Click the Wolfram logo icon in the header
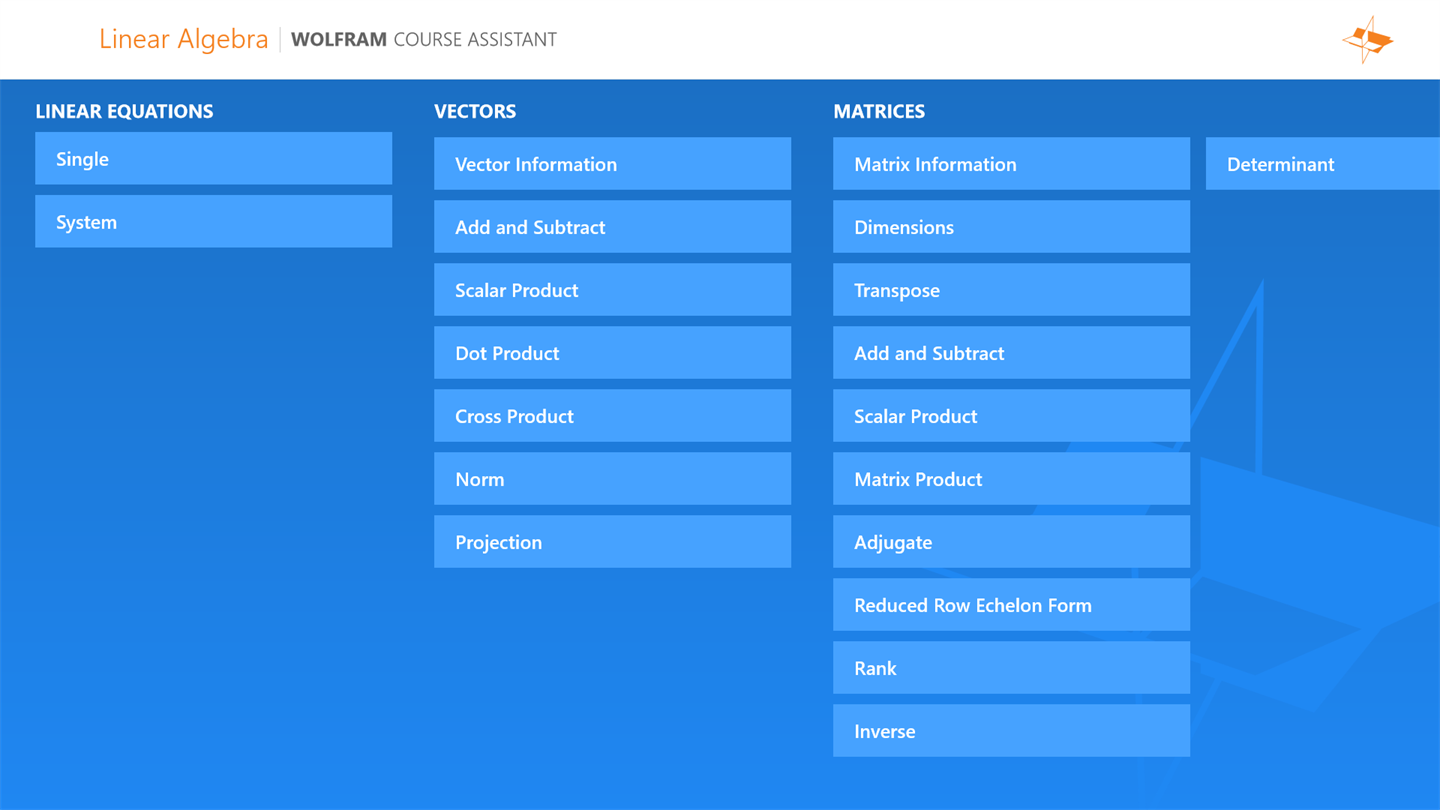This screenshot has height=810, width=1440. point(1367,40)
